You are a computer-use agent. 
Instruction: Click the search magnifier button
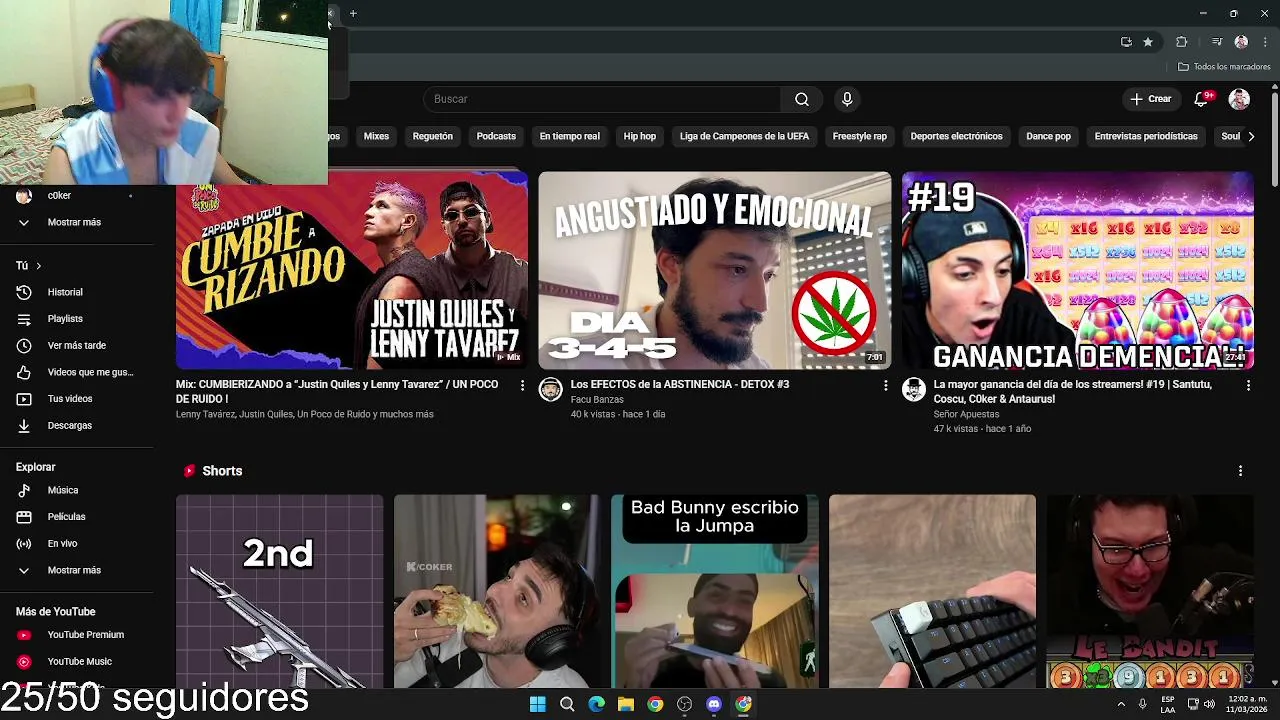(x=801, y=99)
